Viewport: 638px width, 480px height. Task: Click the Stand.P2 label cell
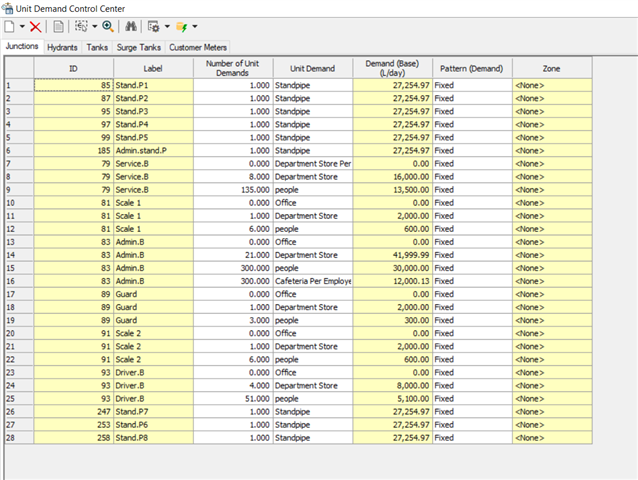tap(153, 98)
